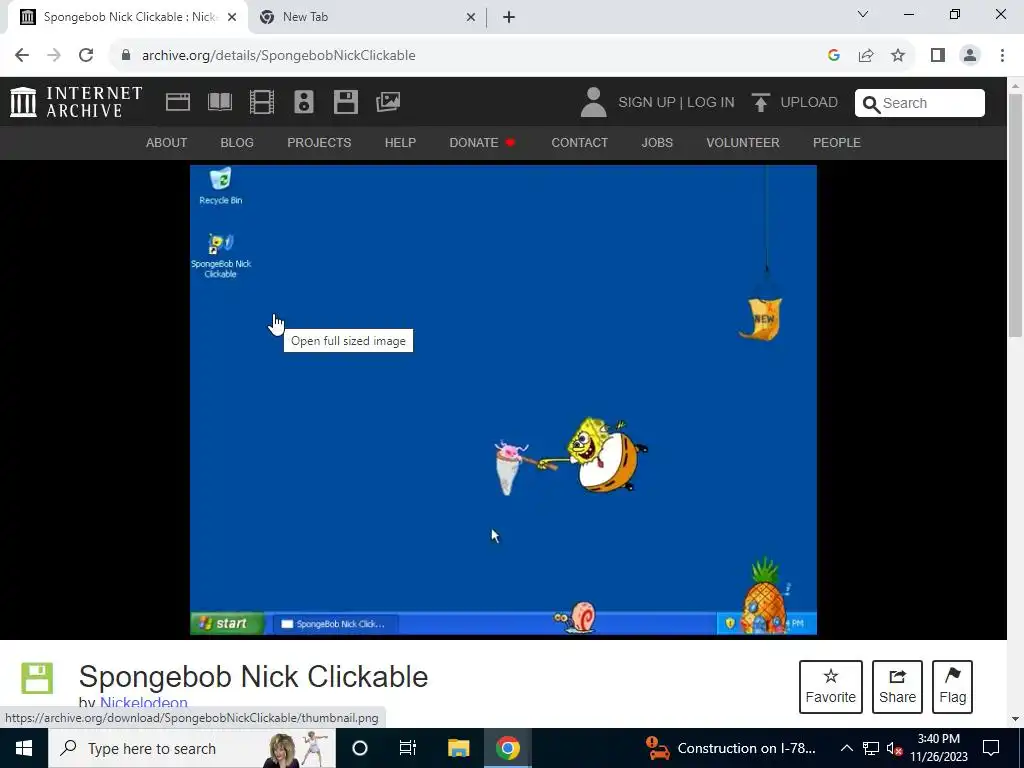Click the Favorite button
This screenshot has height=768, width=1024.
831,686
